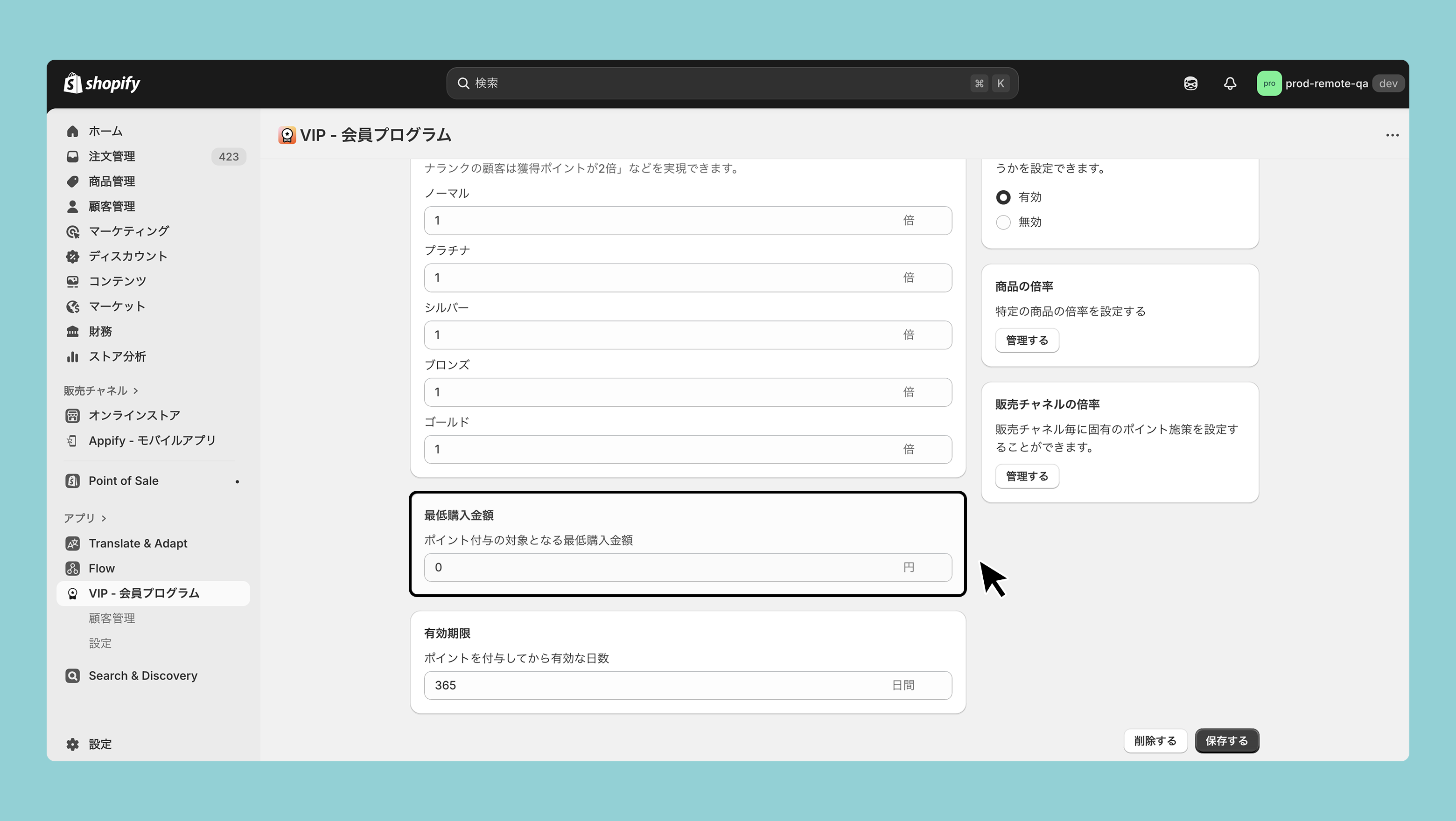Go to 注文管理 in sidebar
Viewport: 1456px width, 821px height.
[112, 157]
